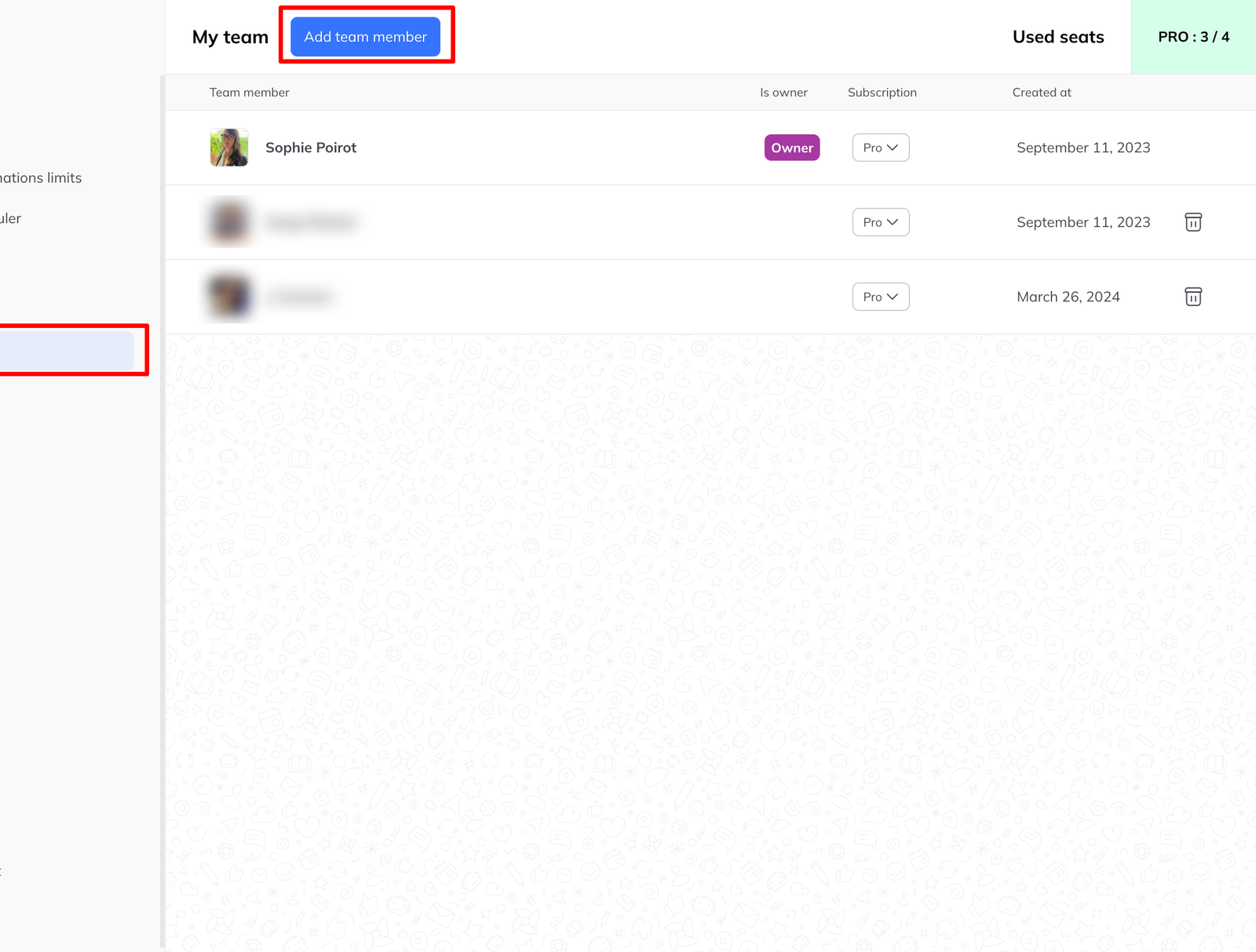The width and height of the screenshot is (1256, 952).
Task: Open the limits item in the sidebar
Action: point(41,178)
